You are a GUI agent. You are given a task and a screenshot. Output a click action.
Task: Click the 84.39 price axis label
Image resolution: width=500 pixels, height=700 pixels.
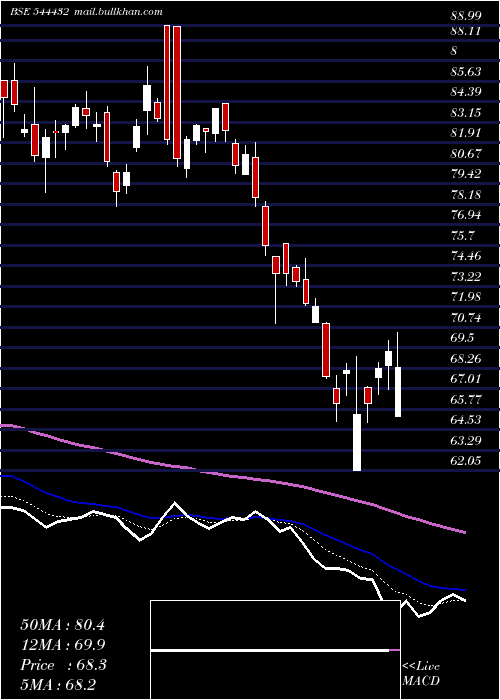point(466,92)
